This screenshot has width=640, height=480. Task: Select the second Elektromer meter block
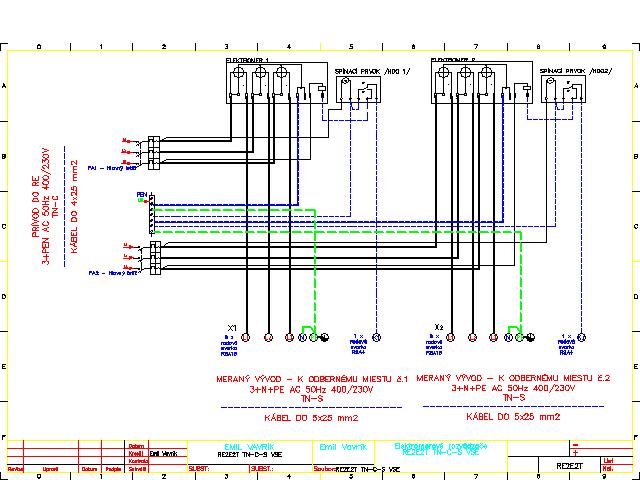click(467, 85)
